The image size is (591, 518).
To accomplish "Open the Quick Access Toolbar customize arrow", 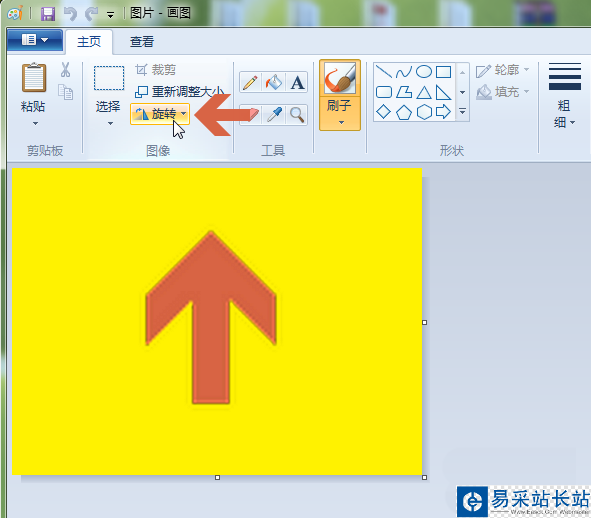I will click(x=110, y=15).
